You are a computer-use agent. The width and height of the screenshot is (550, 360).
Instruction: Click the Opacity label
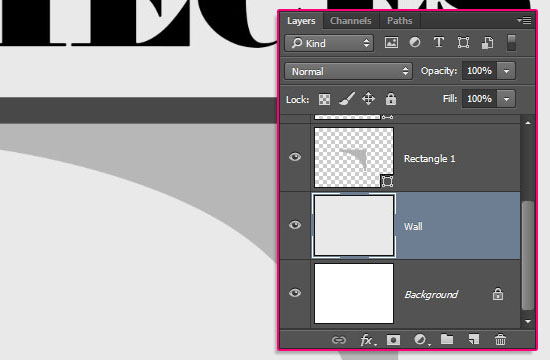coord(439,71)
